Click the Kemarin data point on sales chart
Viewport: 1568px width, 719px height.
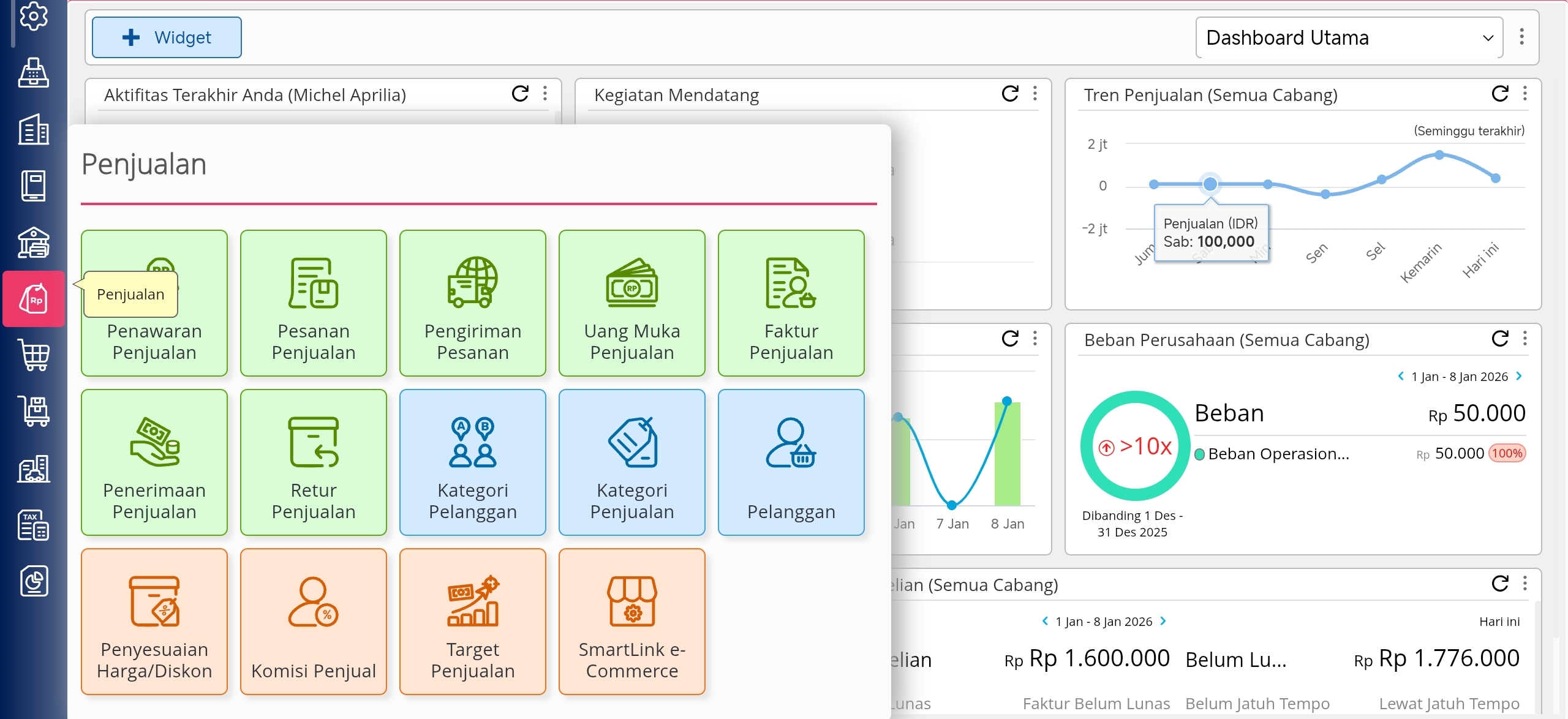[x=1439, y=155]
